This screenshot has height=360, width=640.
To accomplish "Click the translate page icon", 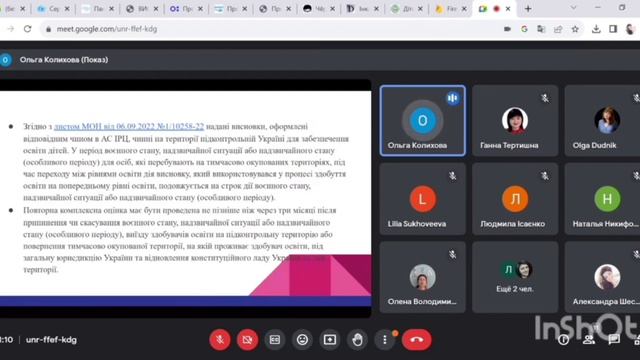I will coord(541,29).
